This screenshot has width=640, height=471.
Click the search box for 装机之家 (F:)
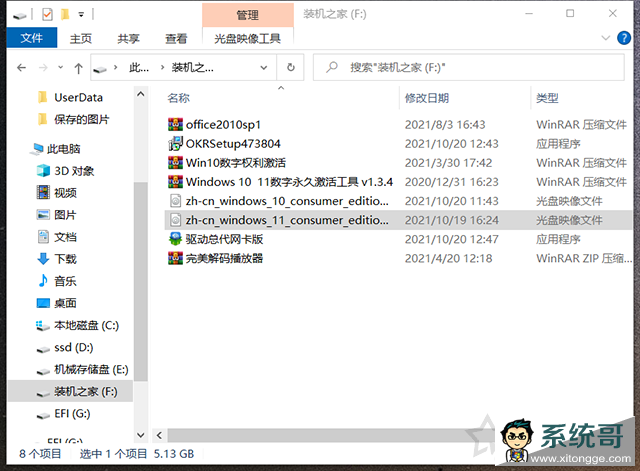[469, 67]
